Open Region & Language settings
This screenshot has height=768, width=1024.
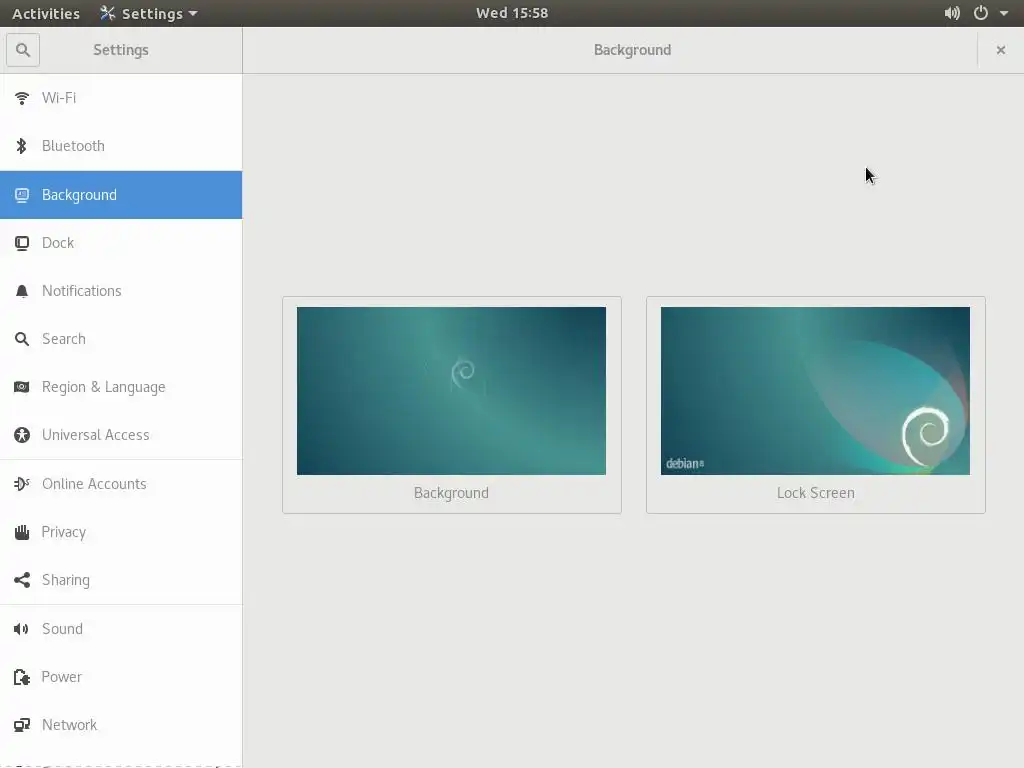[x=121, y=387]
